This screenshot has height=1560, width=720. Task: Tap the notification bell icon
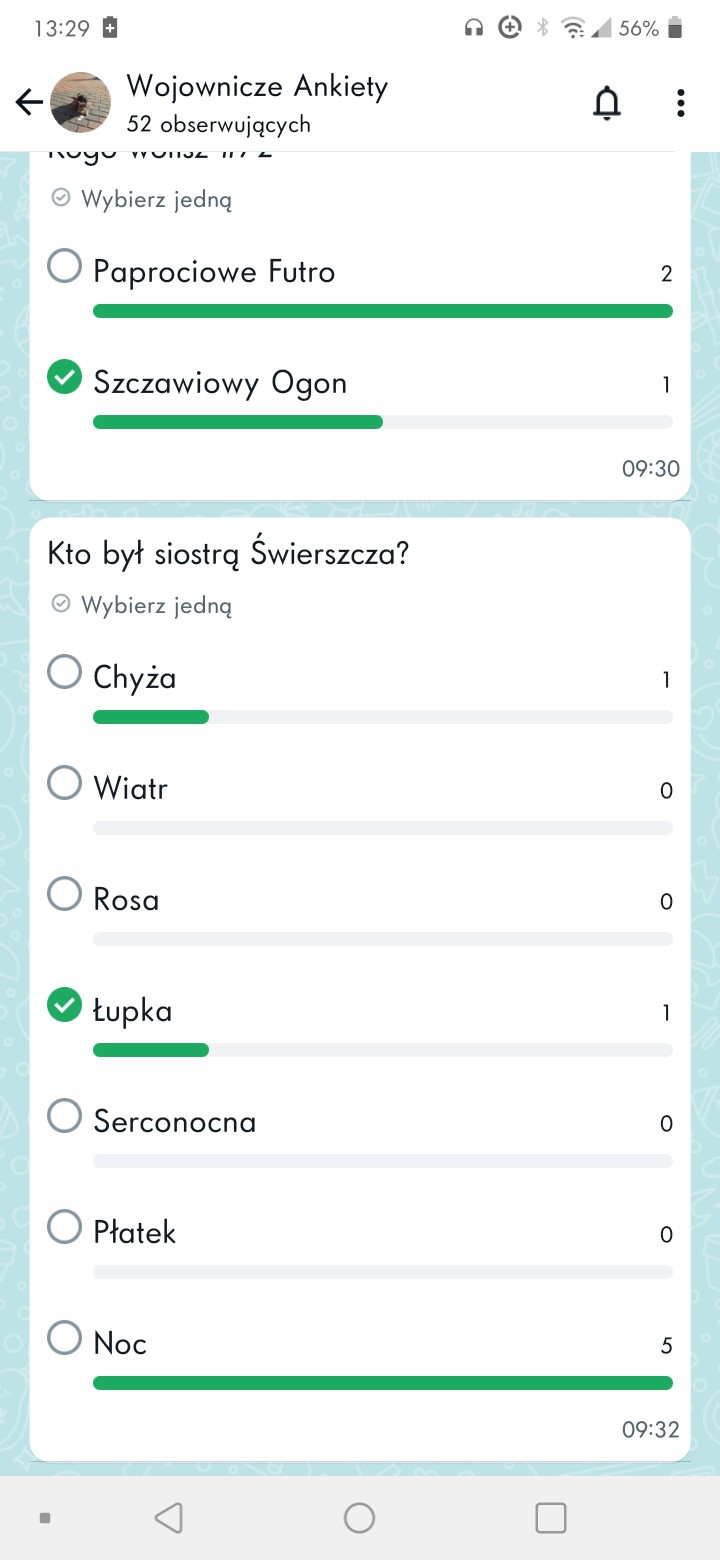[x=607, y=103]
